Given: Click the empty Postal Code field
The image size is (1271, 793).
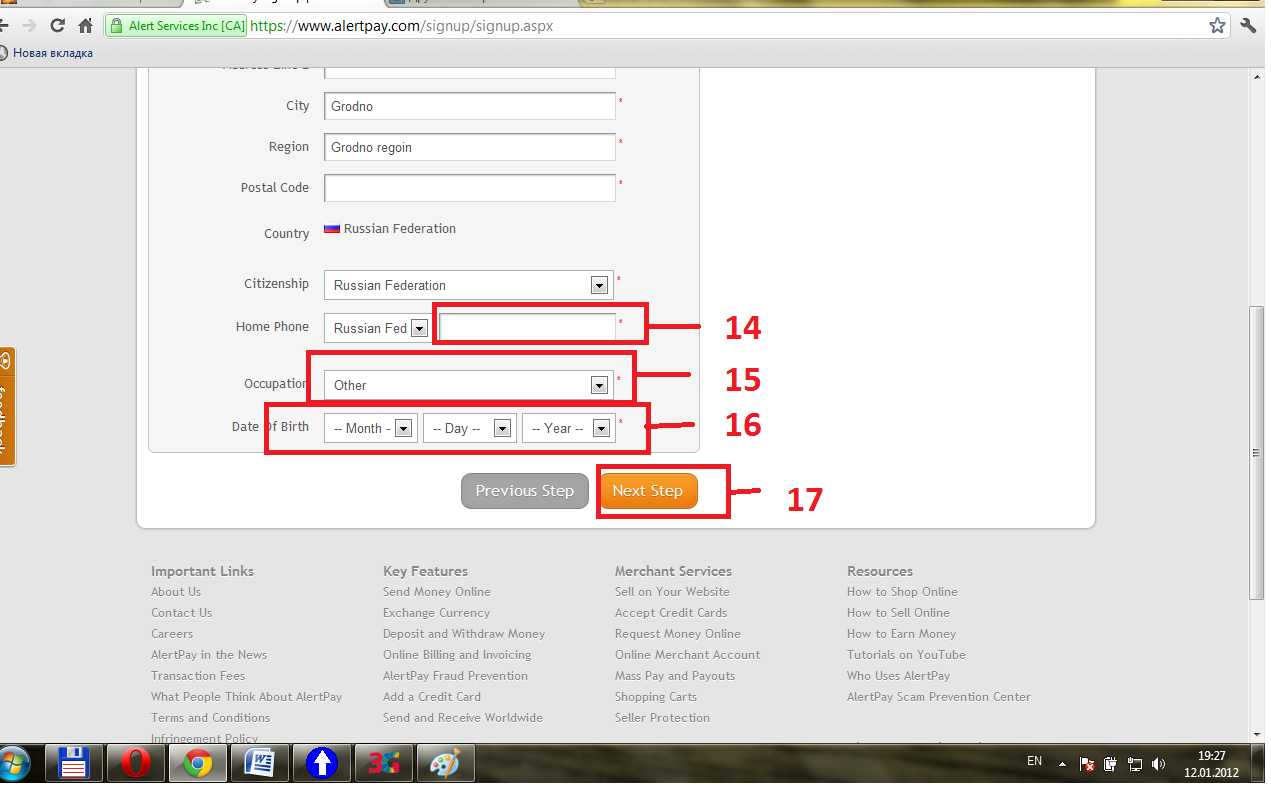Looking at the screenshot, I should [469, 188].
